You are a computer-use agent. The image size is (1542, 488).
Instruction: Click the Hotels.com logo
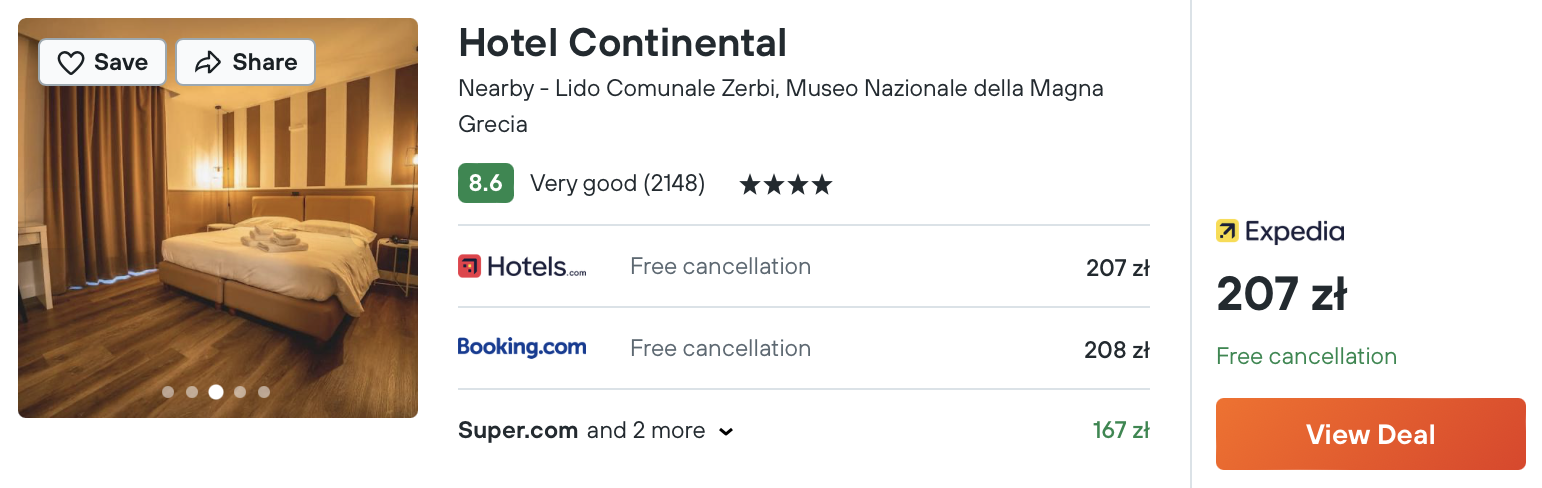[x=522, y=266]
